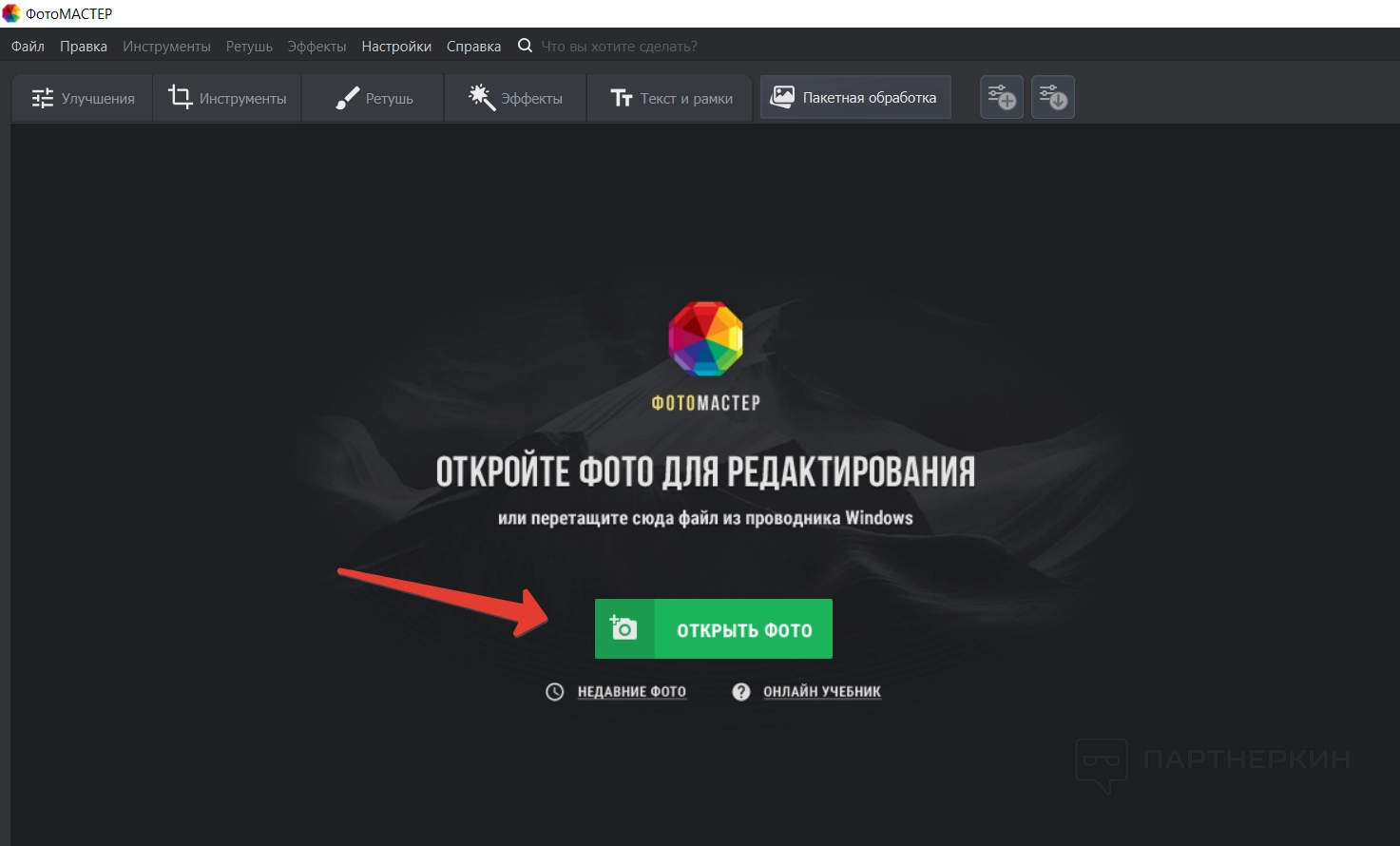The width and height of the screenshot is (1400, 846).
Task: Open the Ретушь menu in menu bar
Action: coord(249,47)
